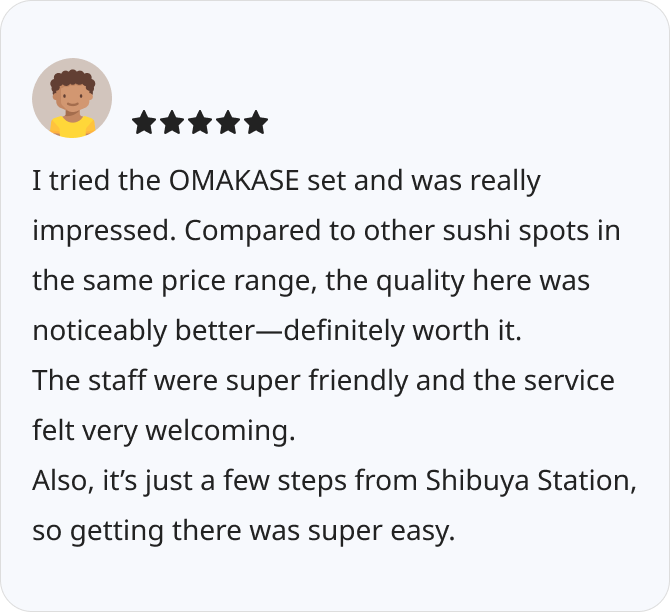
Task: Click the fifth rating star
Action: [256, 123]
